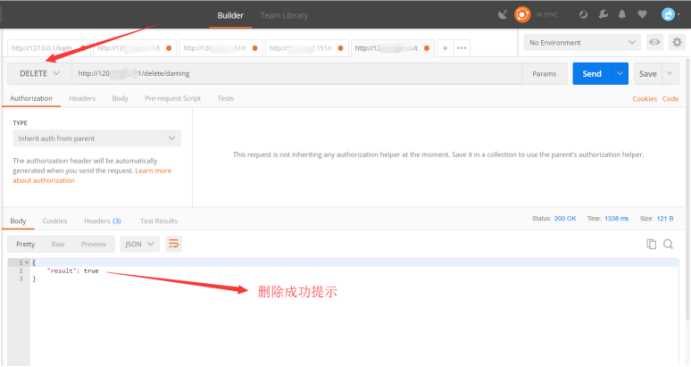Open the No Environment dropdown

582,43
